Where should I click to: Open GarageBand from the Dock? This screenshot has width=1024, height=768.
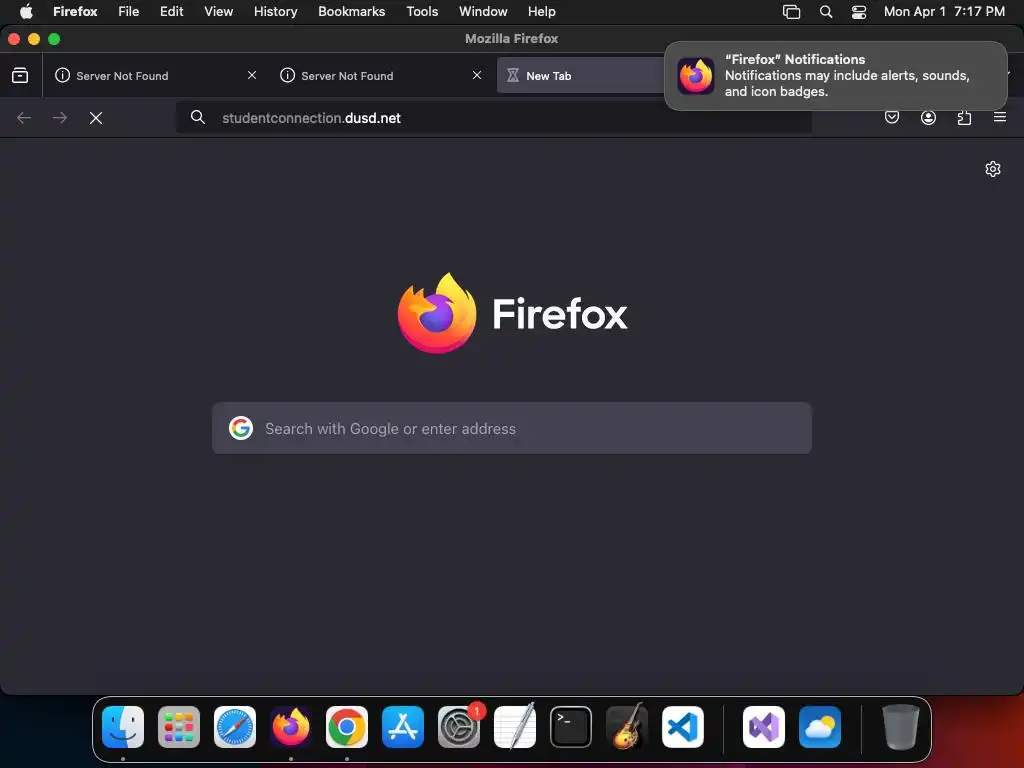(627, 727)
